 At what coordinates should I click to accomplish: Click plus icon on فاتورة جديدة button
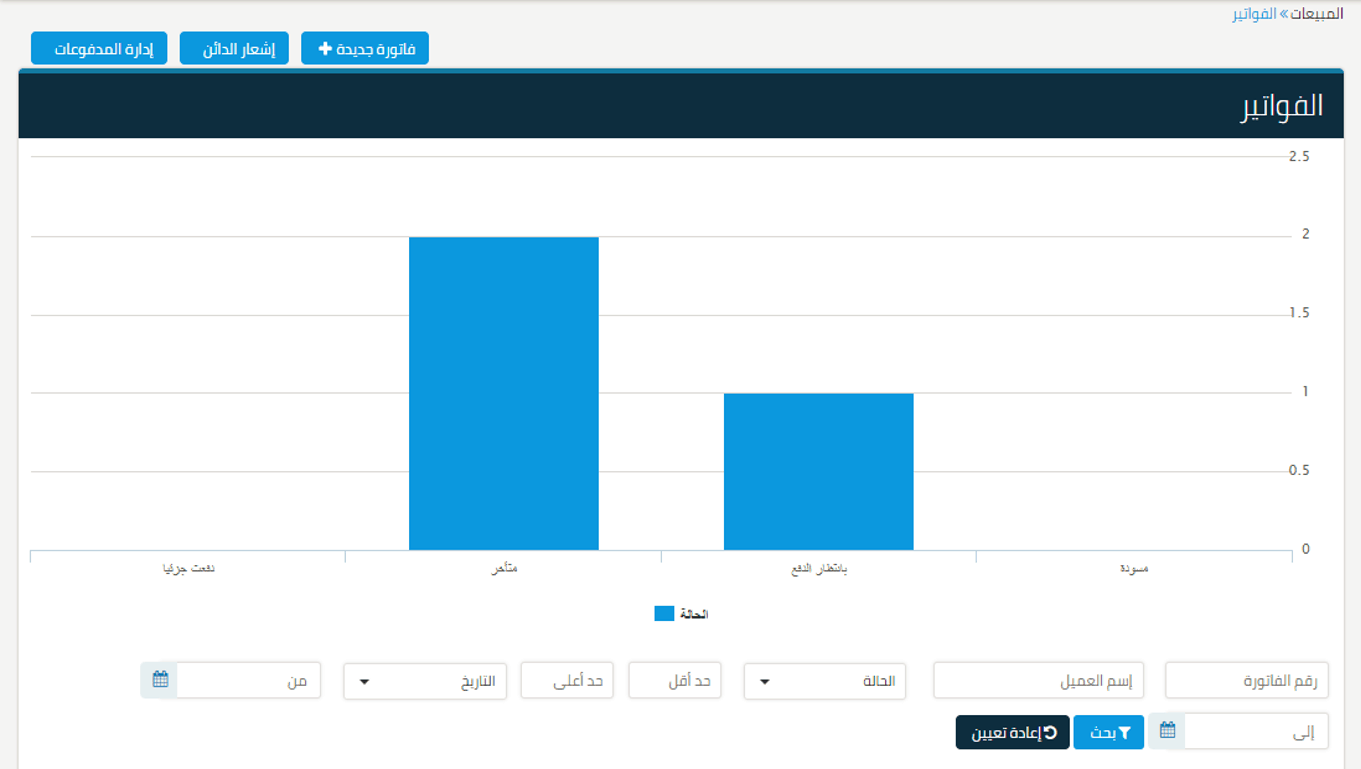(x=325, y=49)
